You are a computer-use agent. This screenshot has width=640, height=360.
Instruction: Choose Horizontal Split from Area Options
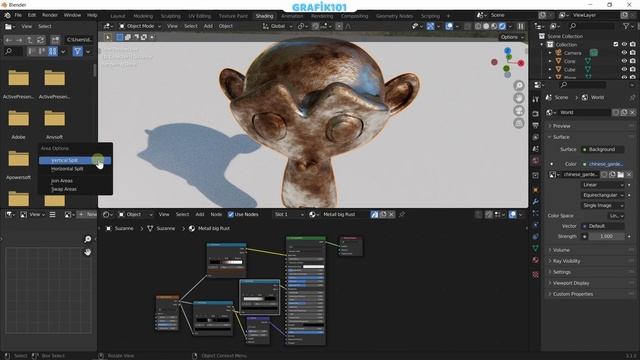(75, 169)
